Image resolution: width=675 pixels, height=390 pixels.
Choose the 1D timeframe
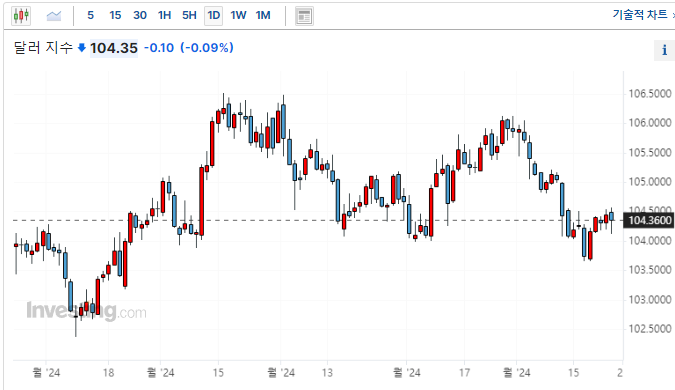click(x=214, y=16)
